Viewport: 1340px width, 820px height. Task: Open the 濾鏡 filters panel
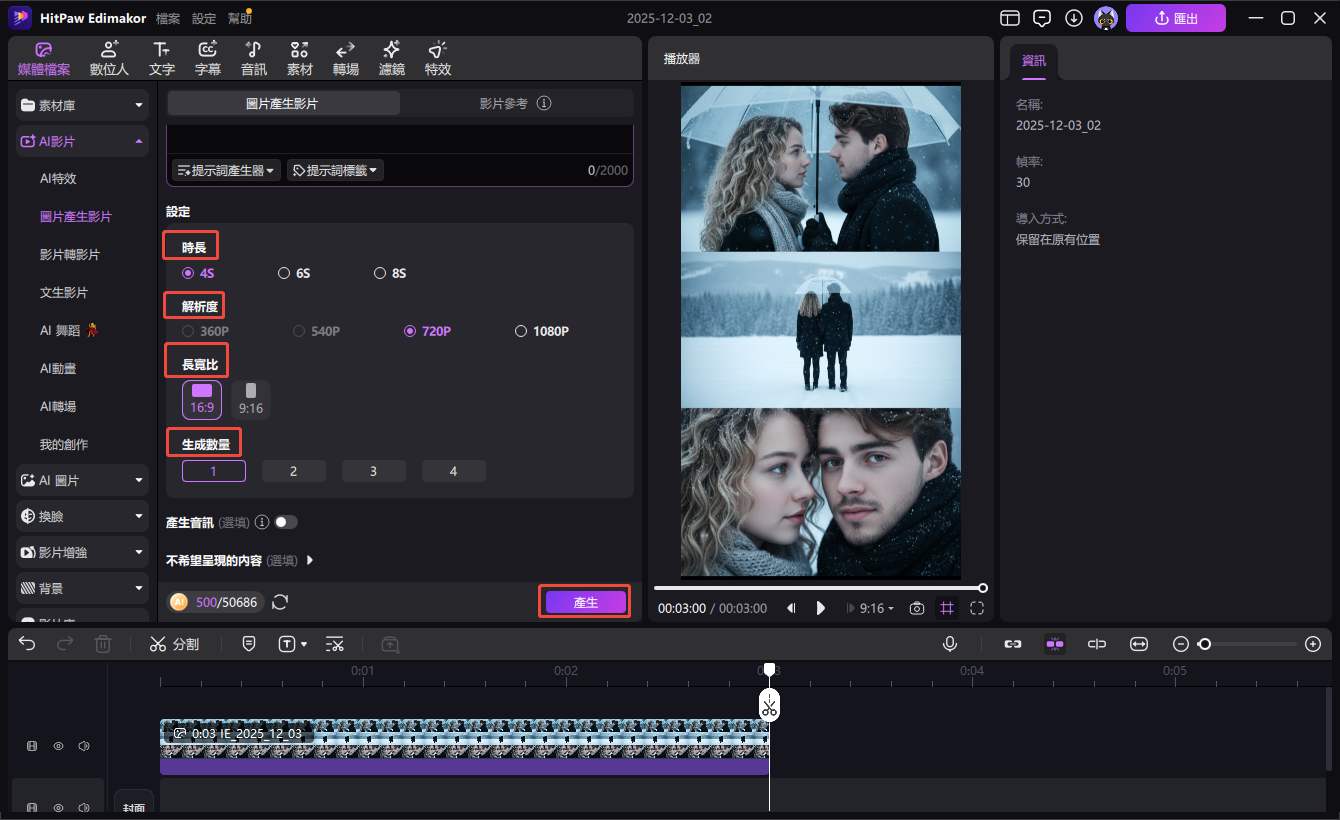pos(391,58)
